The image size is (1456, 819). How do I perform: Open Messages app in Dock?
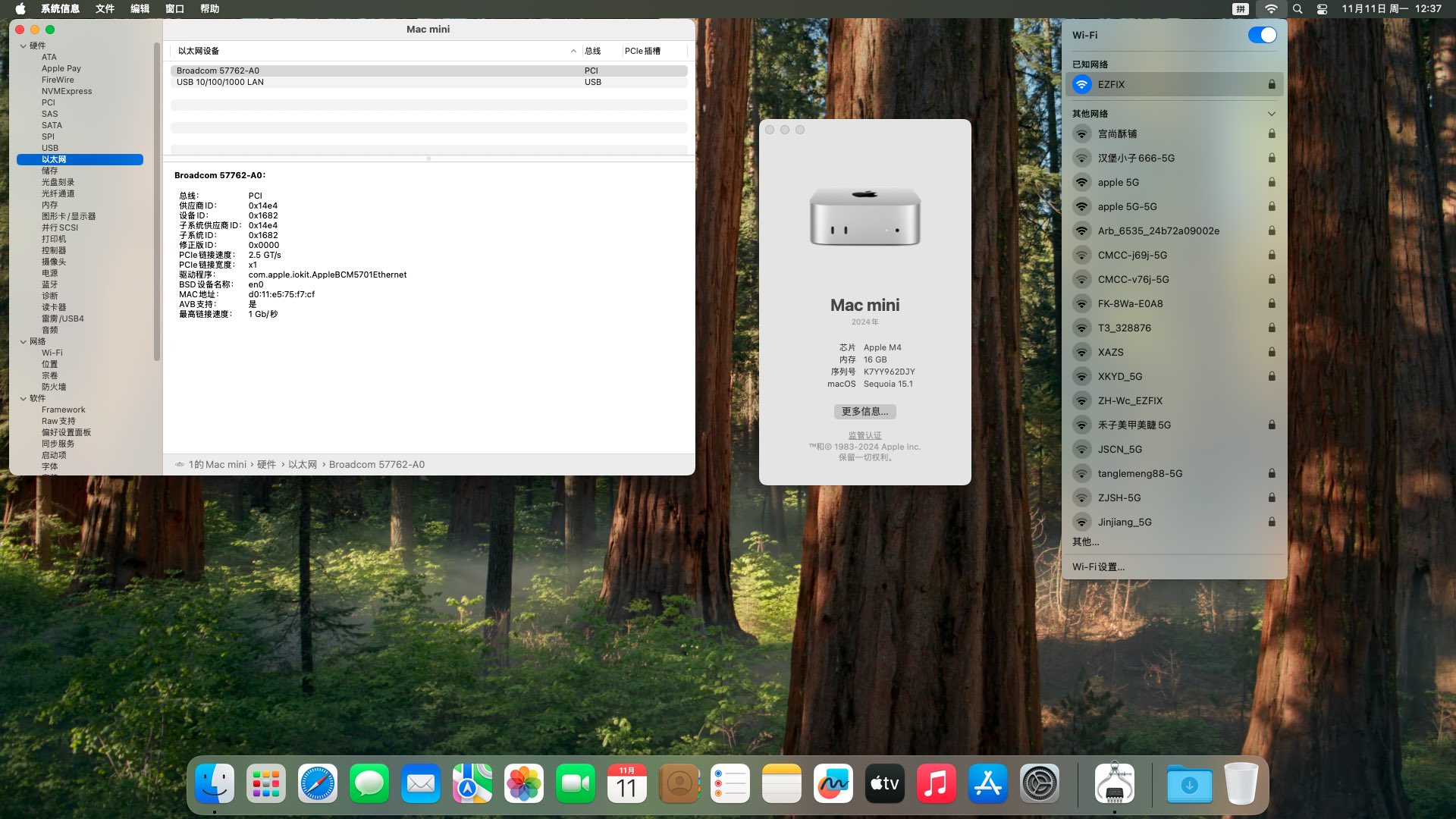pos(369,783)
